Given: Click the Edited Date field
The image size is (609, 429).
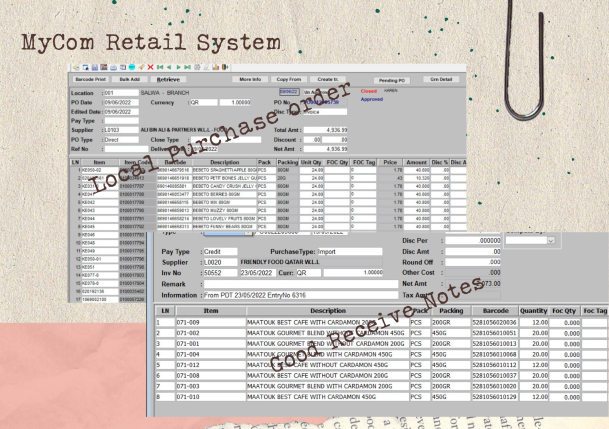Looking at the screenshot, I should tap(121, 112).
